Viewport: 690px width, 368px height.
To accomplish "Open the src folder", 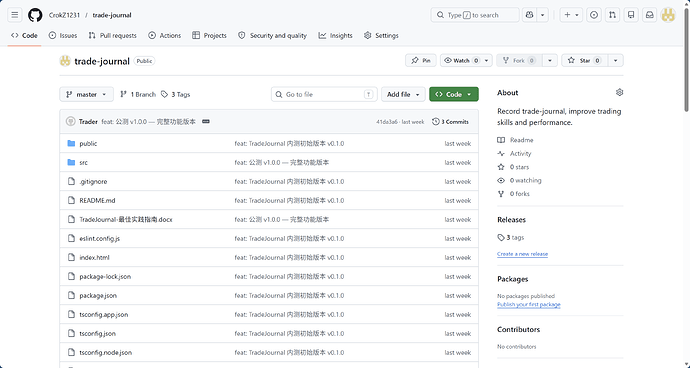I will pyautogui.click(x=84, y=162).
